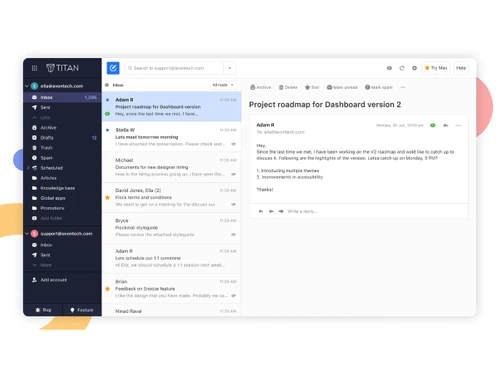500x375 pixels.
Task: Open Inbox of ella@avontech.com account
Action: click(x=62, y=97)
